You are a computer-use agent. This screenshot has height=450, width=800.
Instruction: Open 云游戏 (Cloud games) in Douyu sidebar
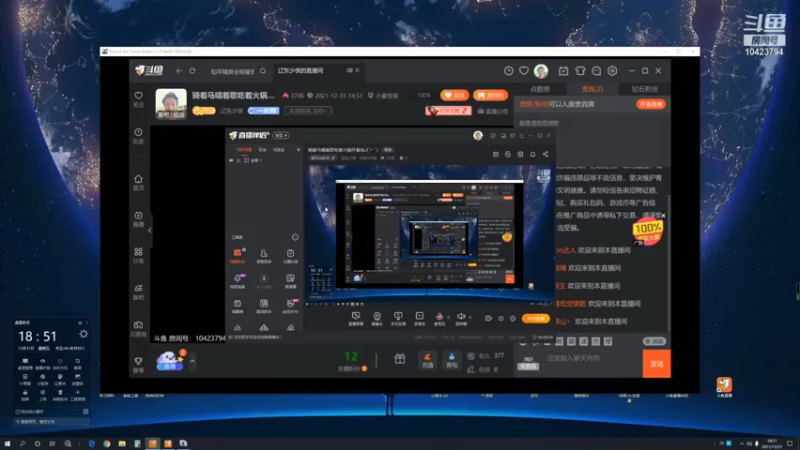point(138,329)
